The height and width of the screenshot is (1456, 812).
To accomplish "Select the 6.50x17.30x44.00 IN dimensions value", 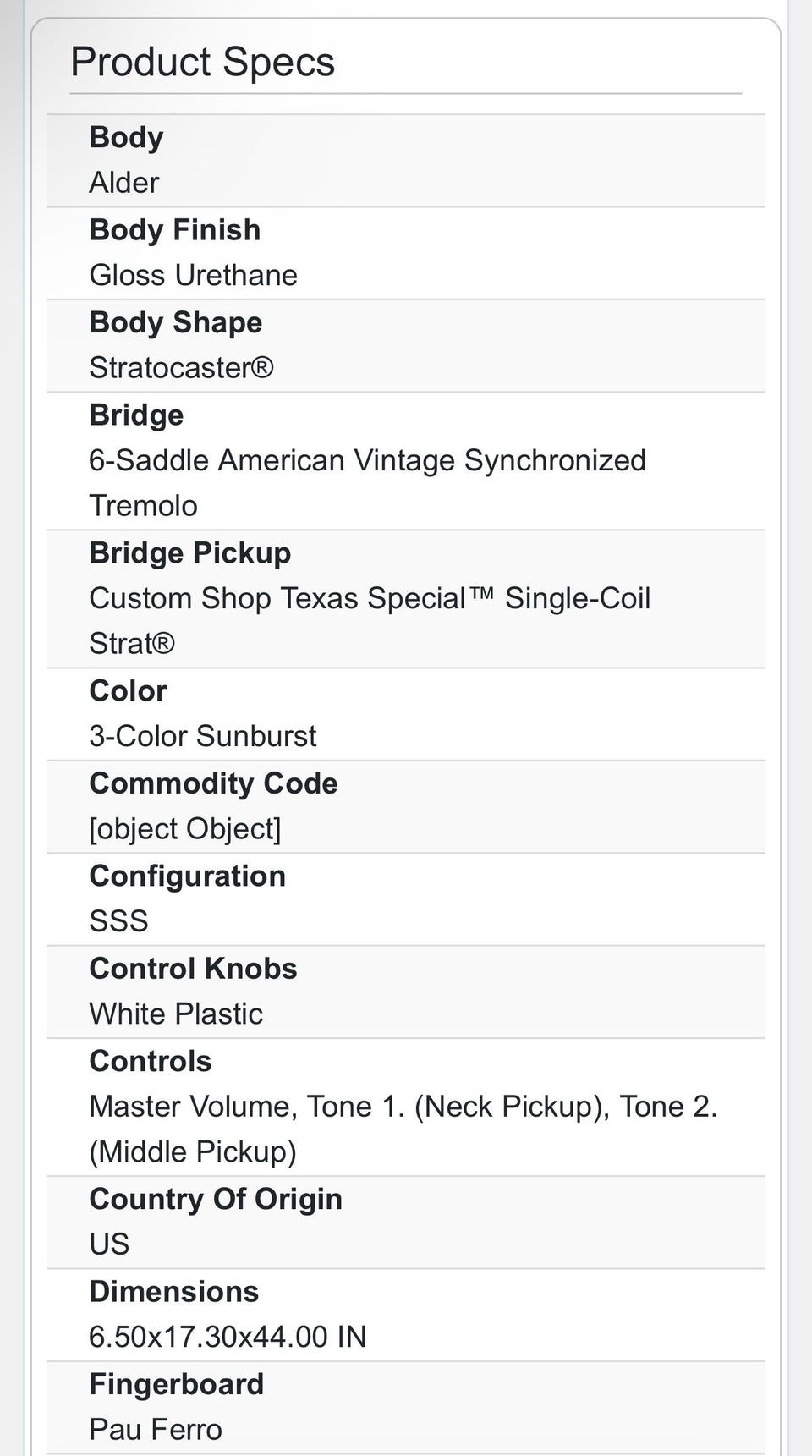I will tap(228, 1338).
